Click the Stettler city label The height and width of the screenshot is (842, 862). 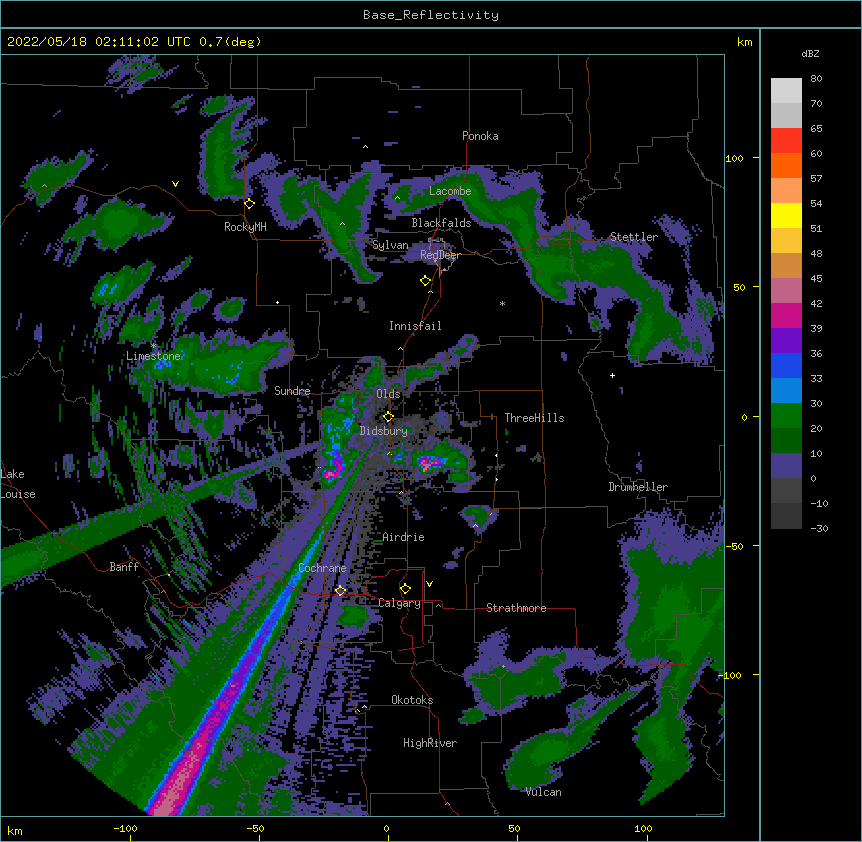point(633,237)
